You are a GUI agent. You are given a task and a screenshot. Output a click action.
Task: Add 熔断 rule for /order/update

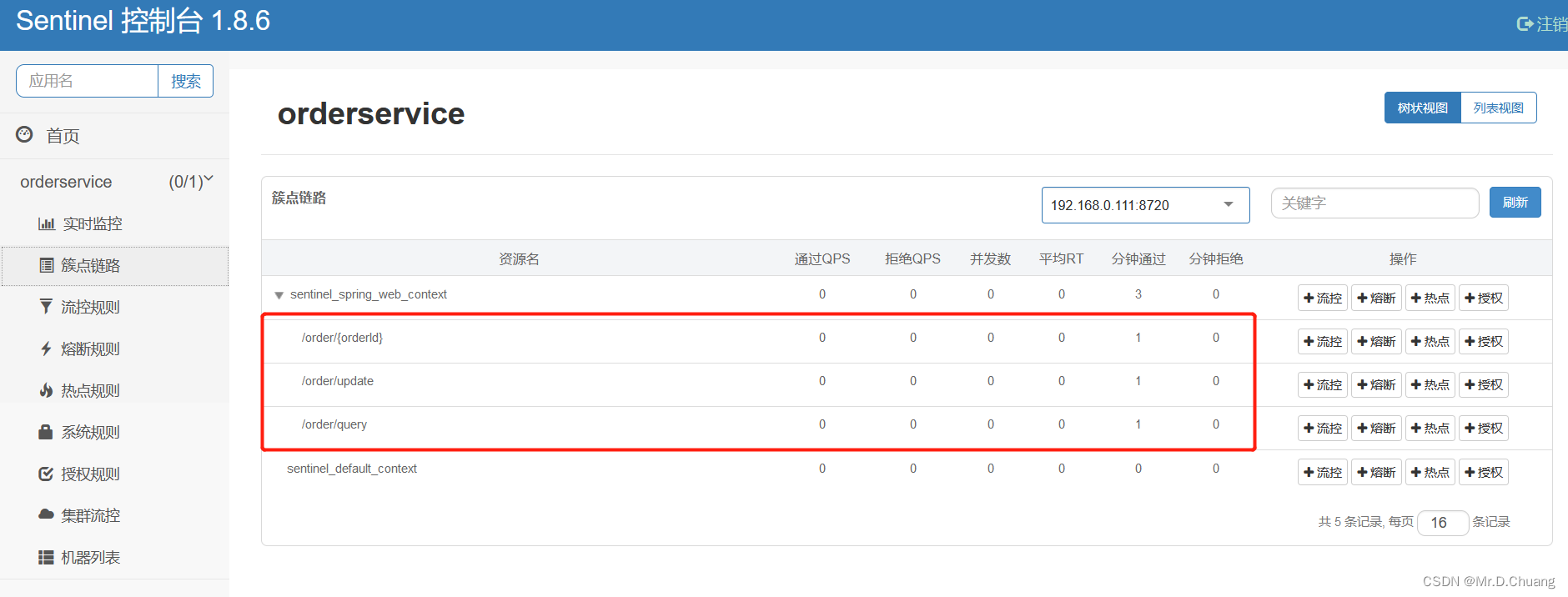click(1376, 384)
